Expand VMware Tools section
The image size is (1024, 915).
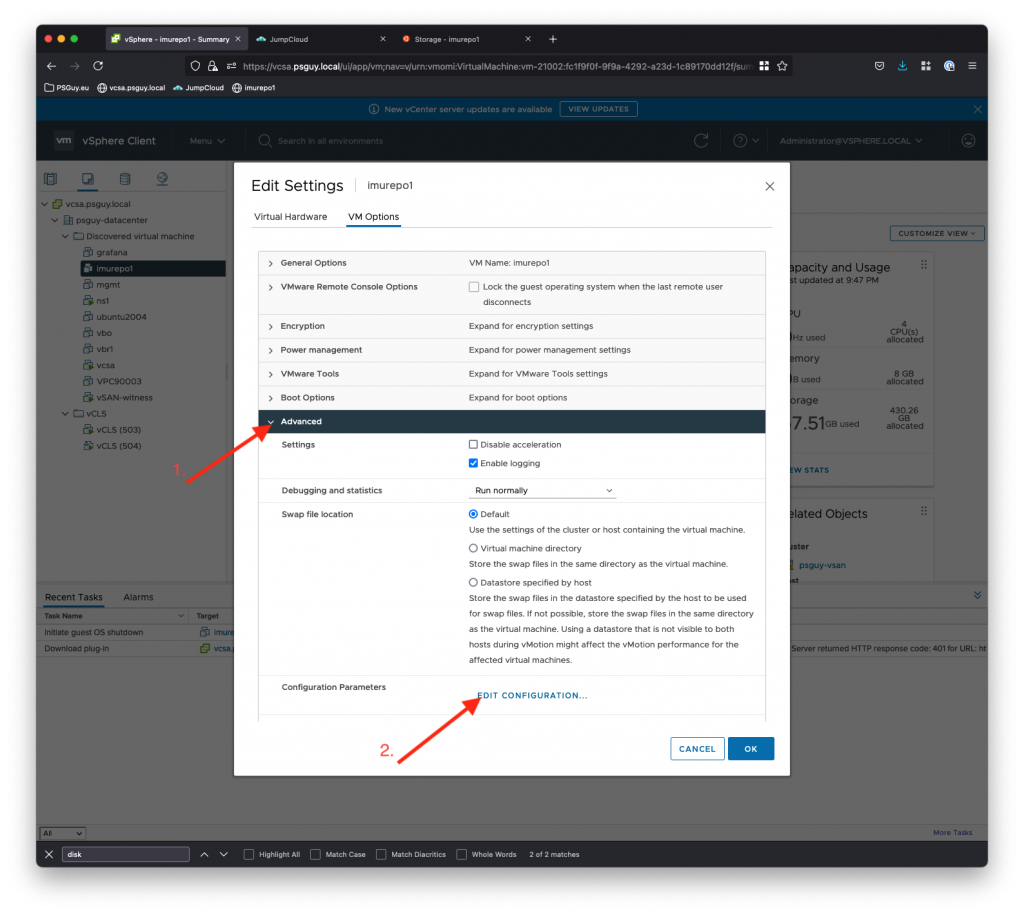(x=270, y=374)
